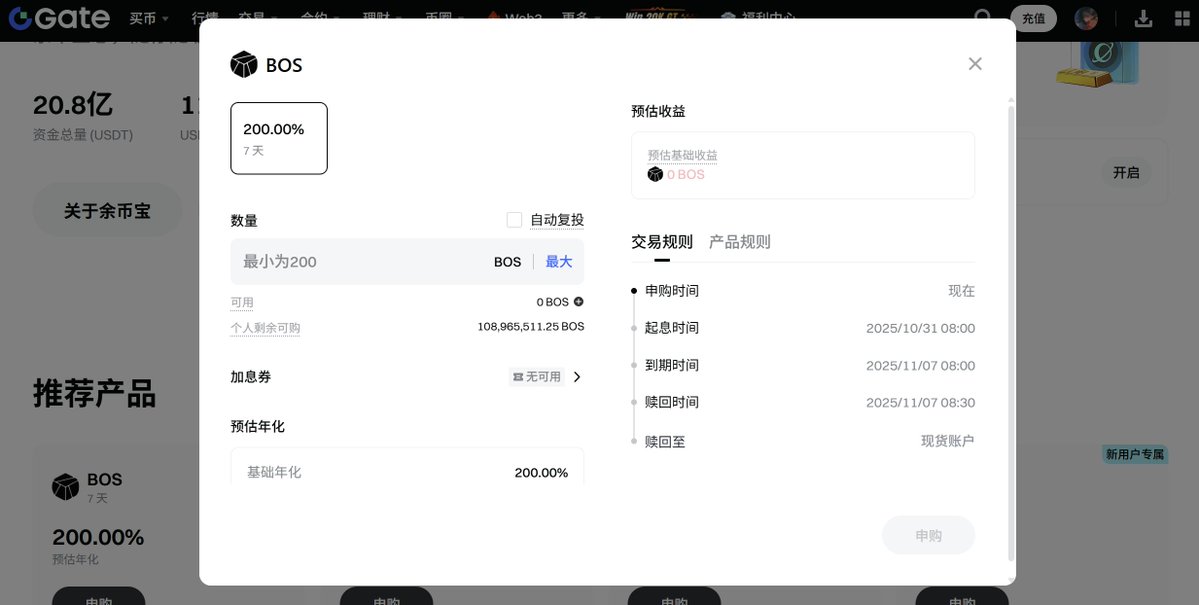The image size is (1199, 605).
Task: Click the BOS icon under 预估基础收益
Action: pos(655,174)
